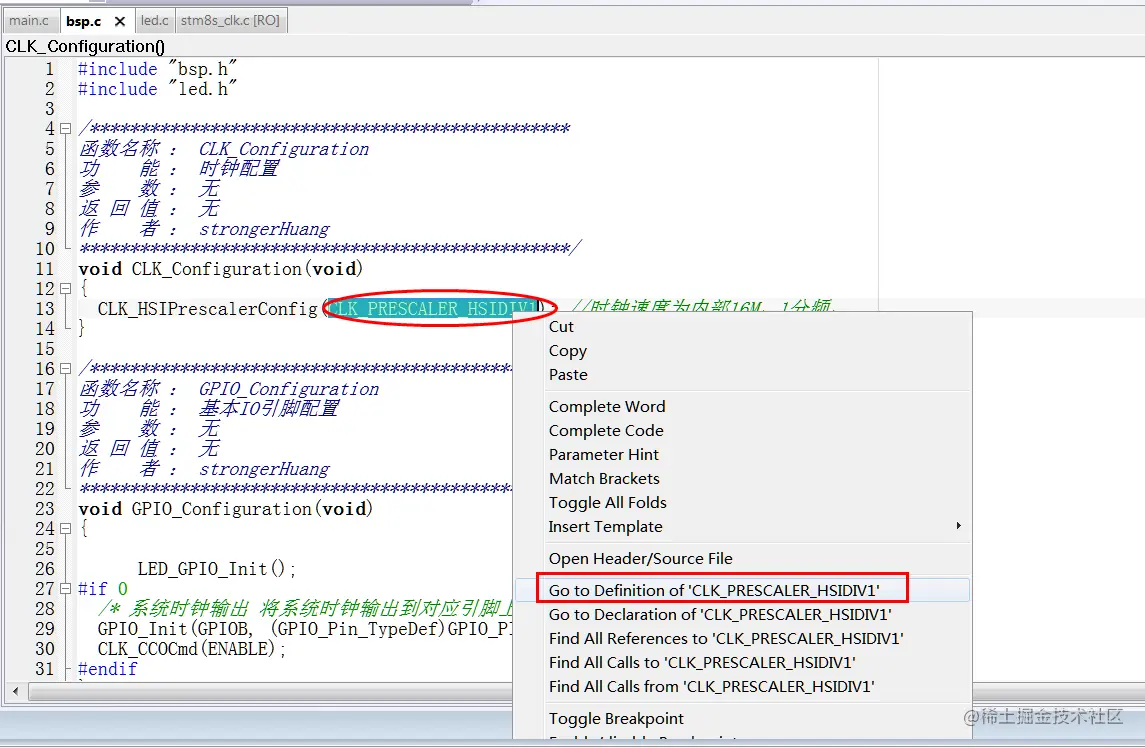This screenshot has height=748, width=1145.
Task: Find All Calls to CLK_PRESCALER_HSIDIV1
Action: 743,663
